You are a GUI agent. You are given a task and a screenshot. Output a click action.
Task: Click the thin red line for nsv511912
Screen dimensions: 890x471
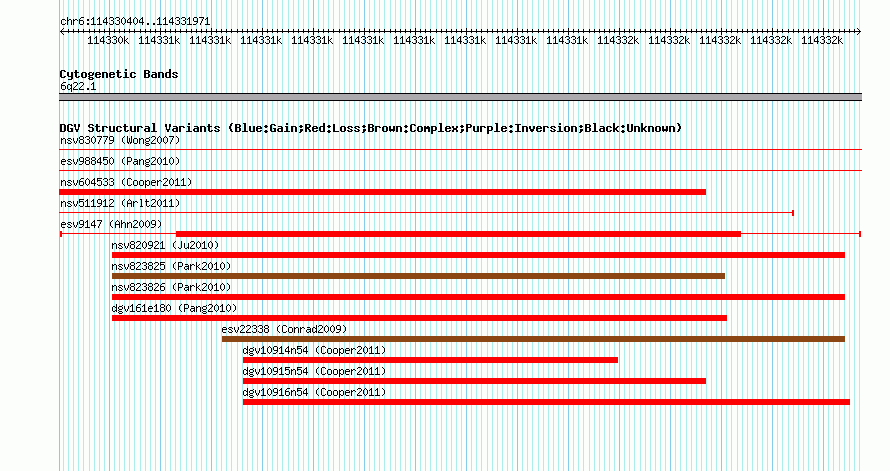click(x=426, y=213)
